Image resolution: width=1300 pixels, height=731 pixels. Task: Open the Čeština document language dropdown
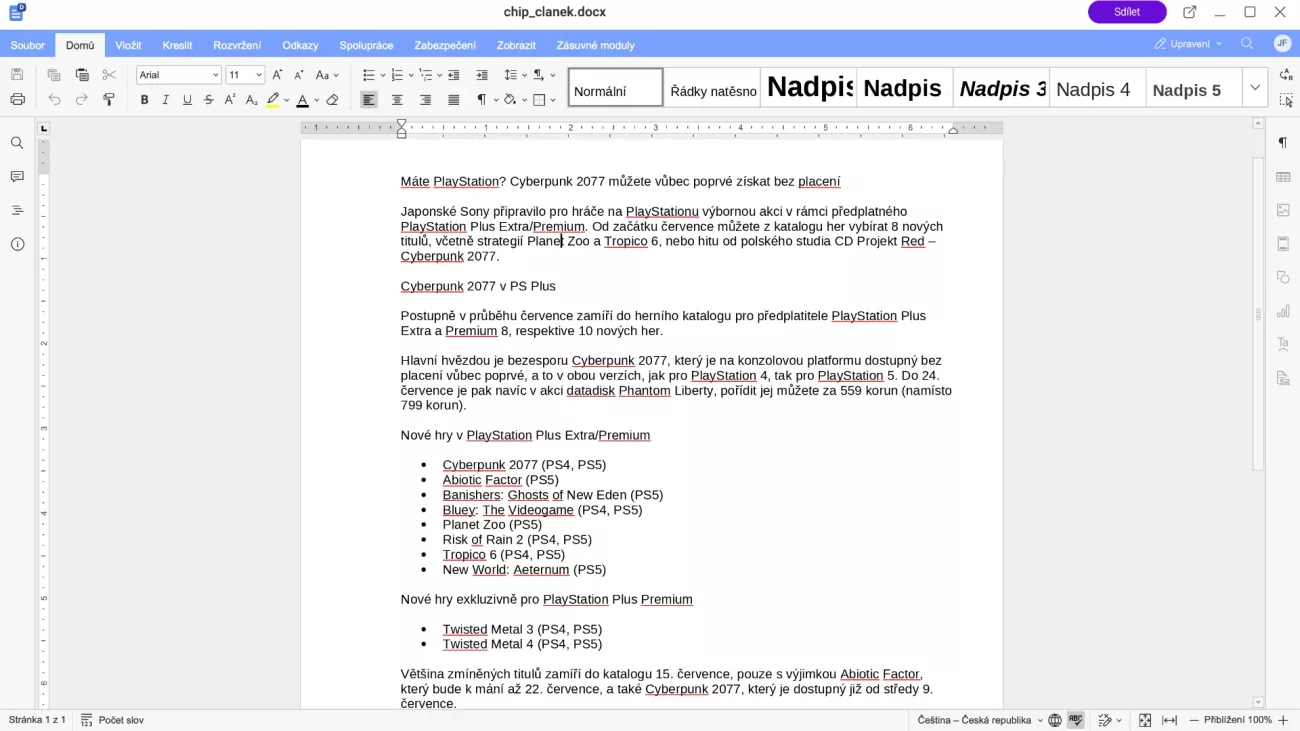click(979, 720)
